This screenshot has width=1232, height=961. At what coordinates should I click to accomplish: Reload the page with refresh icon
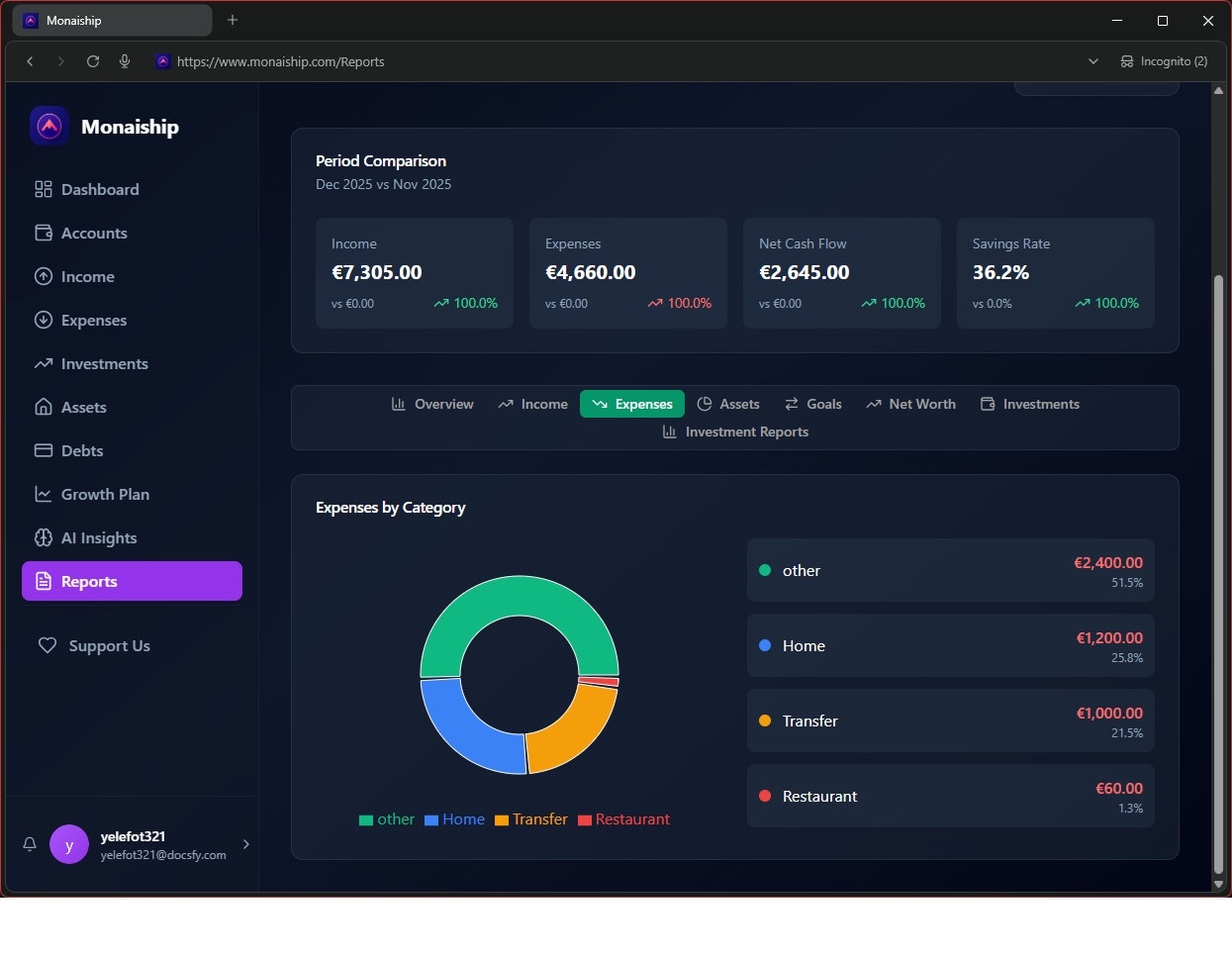(x=93, y=61)
